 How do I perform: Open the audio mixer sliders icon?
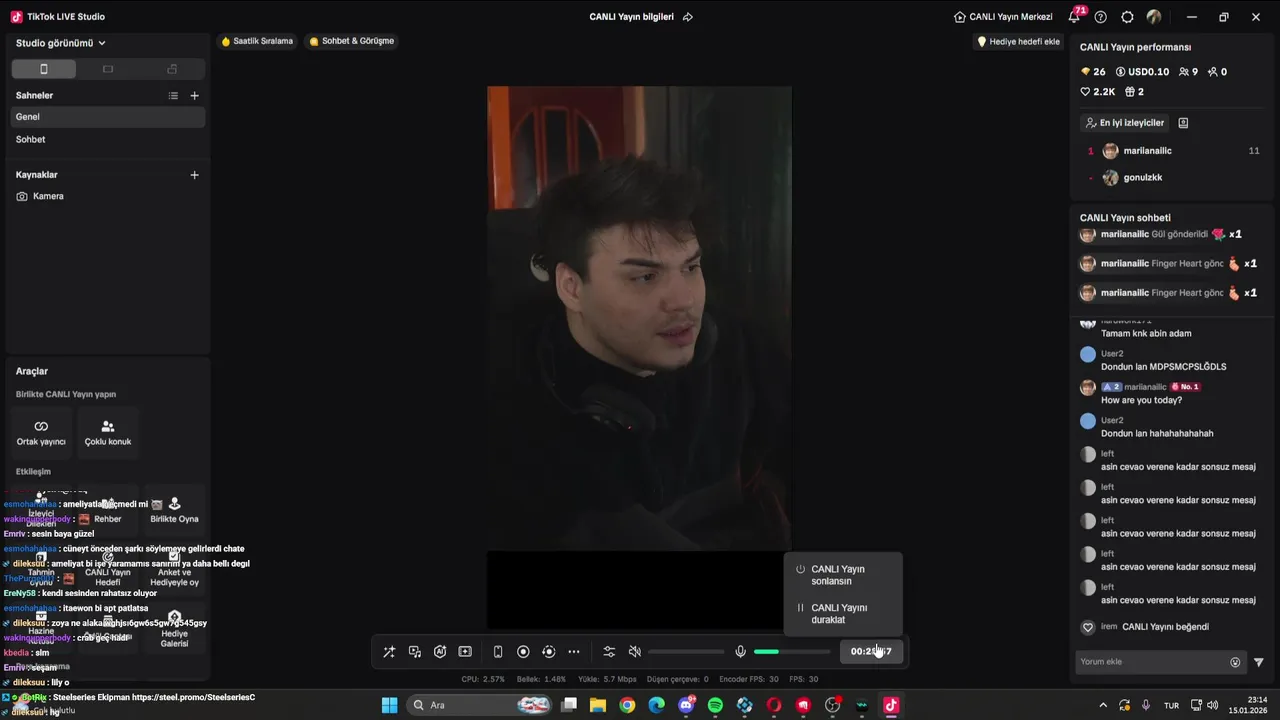[x=609, y=652]
